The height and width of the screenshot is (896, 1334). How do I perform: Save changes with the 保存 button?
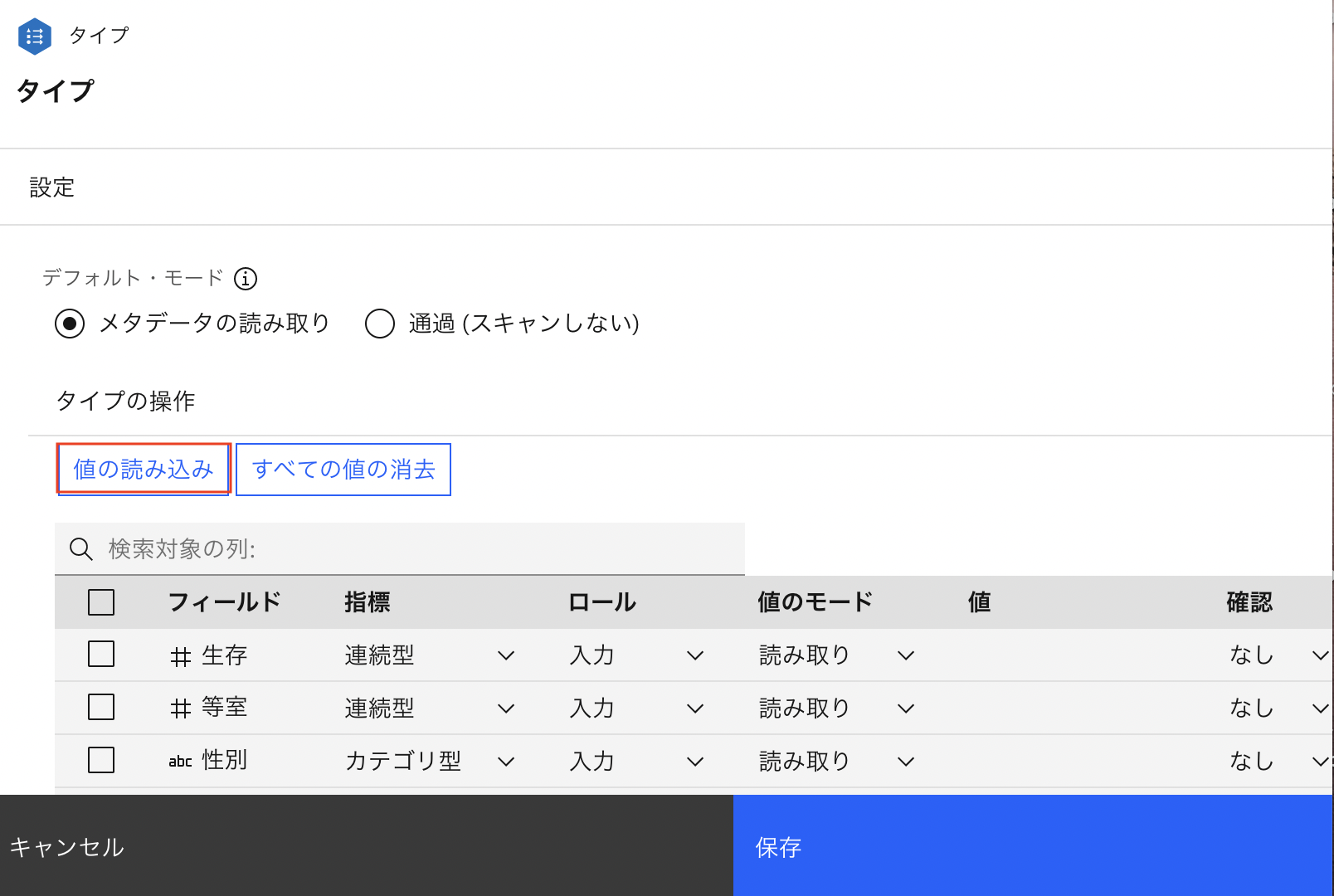click(777, 847)
